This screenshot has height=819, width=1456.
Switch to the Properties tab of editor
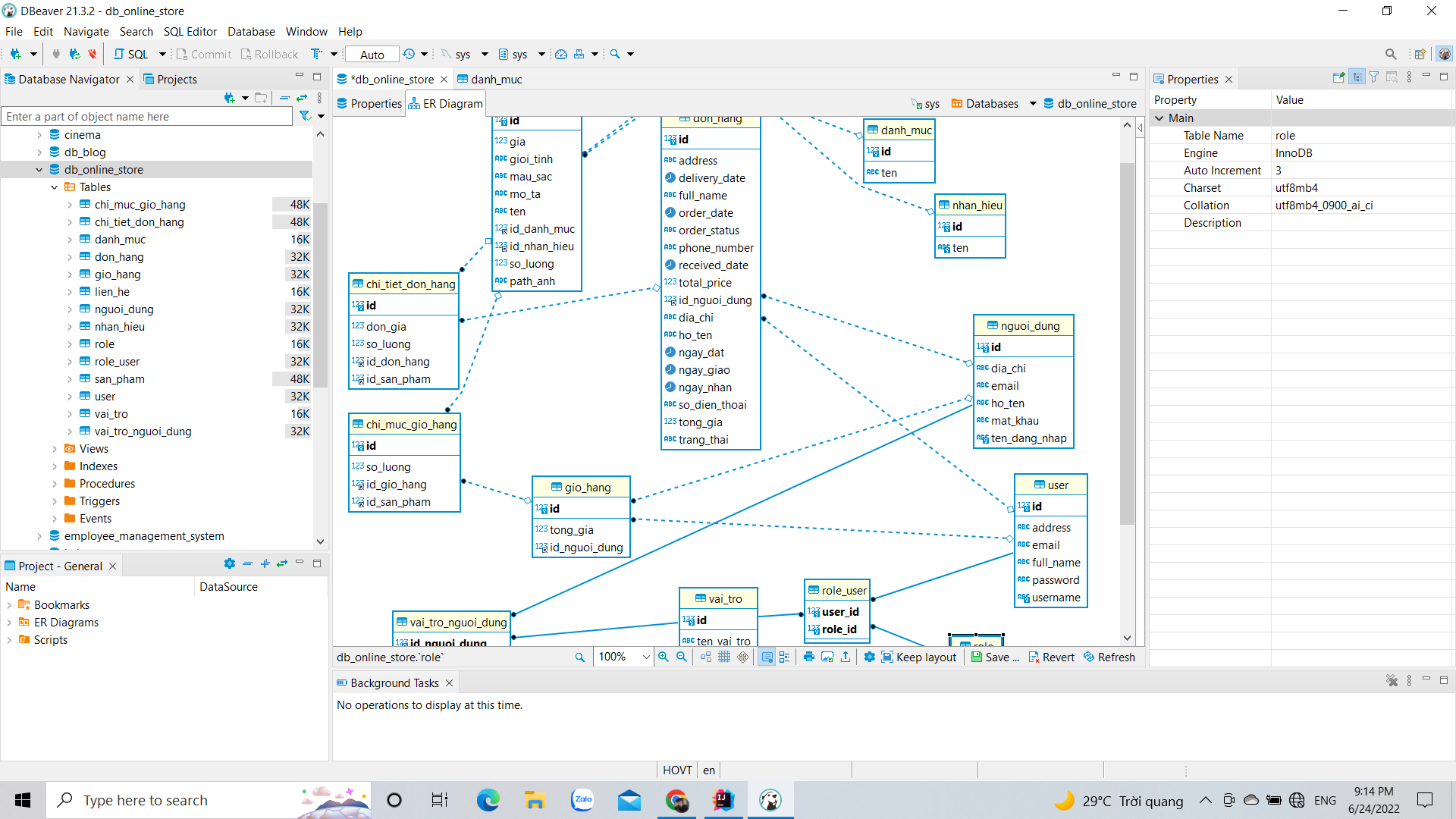369,104
